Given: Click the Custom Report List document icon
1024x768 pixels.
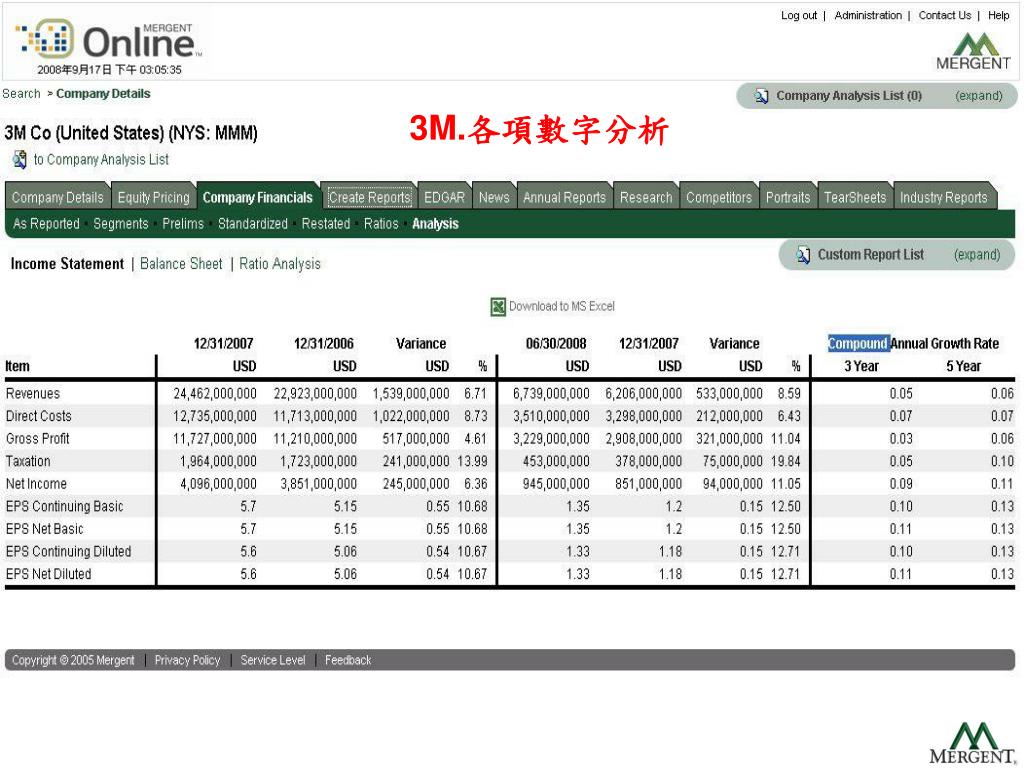Looking at the screenshot, I should 803,255.
